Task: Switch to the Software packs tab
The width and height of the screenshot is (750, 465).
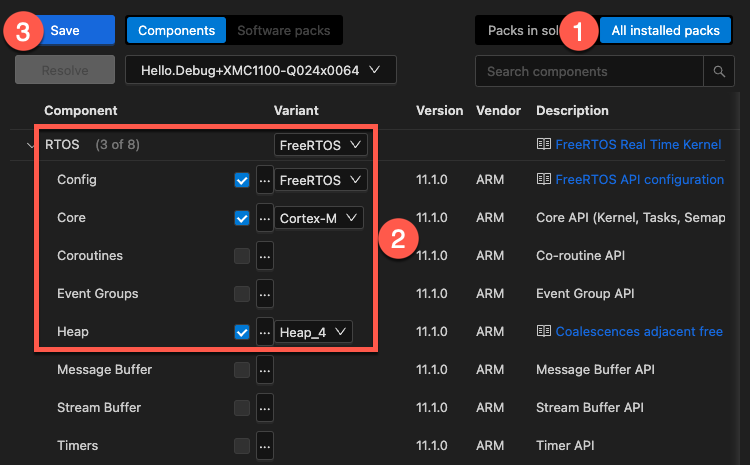Action: tap(284, 31)
